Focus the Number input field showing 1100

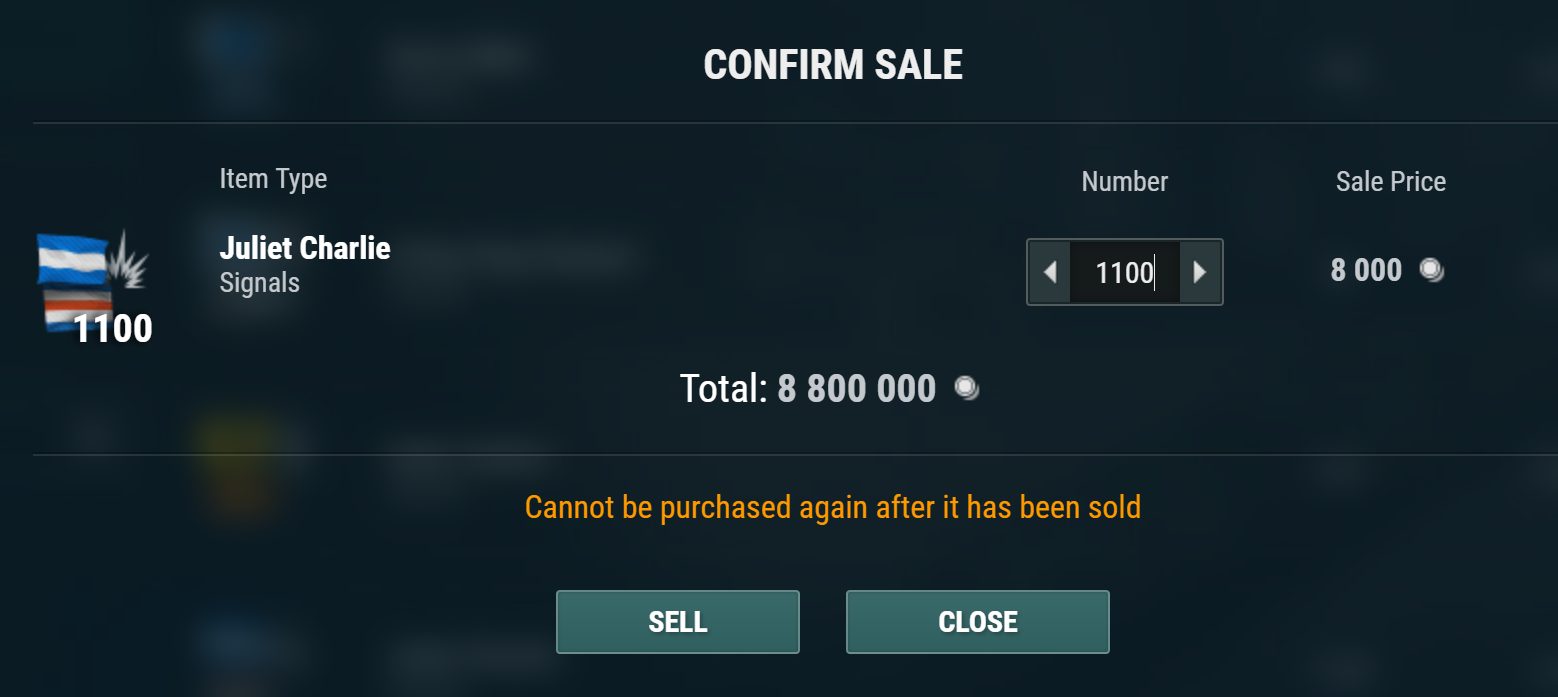click(1124, 272)
